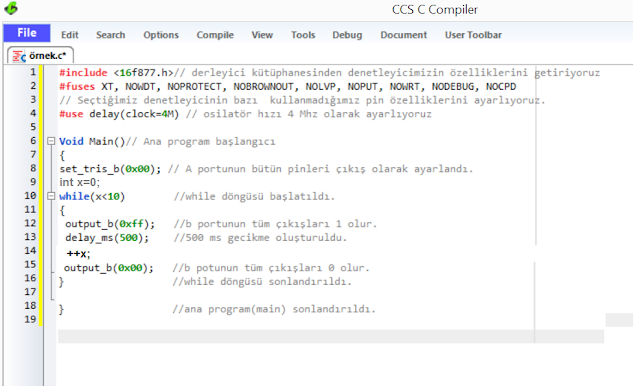Open the Search menu

coord(111,35)
